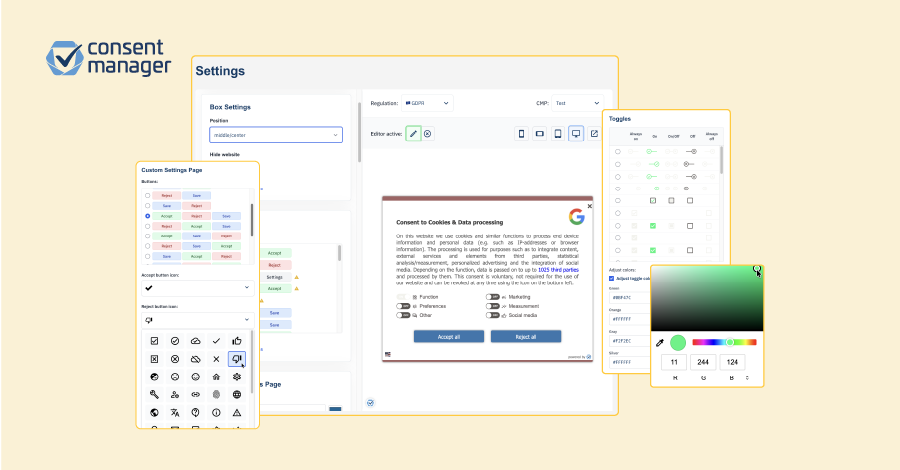Click the G value field showing 244
Viewport: 900px width, 470px height.
pyautogui.click(x=703, y=362)
